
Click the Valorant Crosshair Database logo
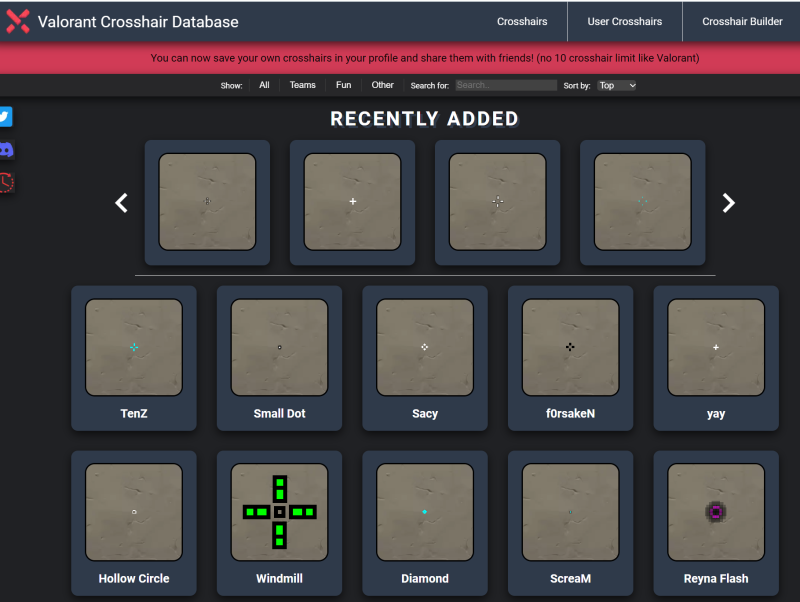[18, 21]
